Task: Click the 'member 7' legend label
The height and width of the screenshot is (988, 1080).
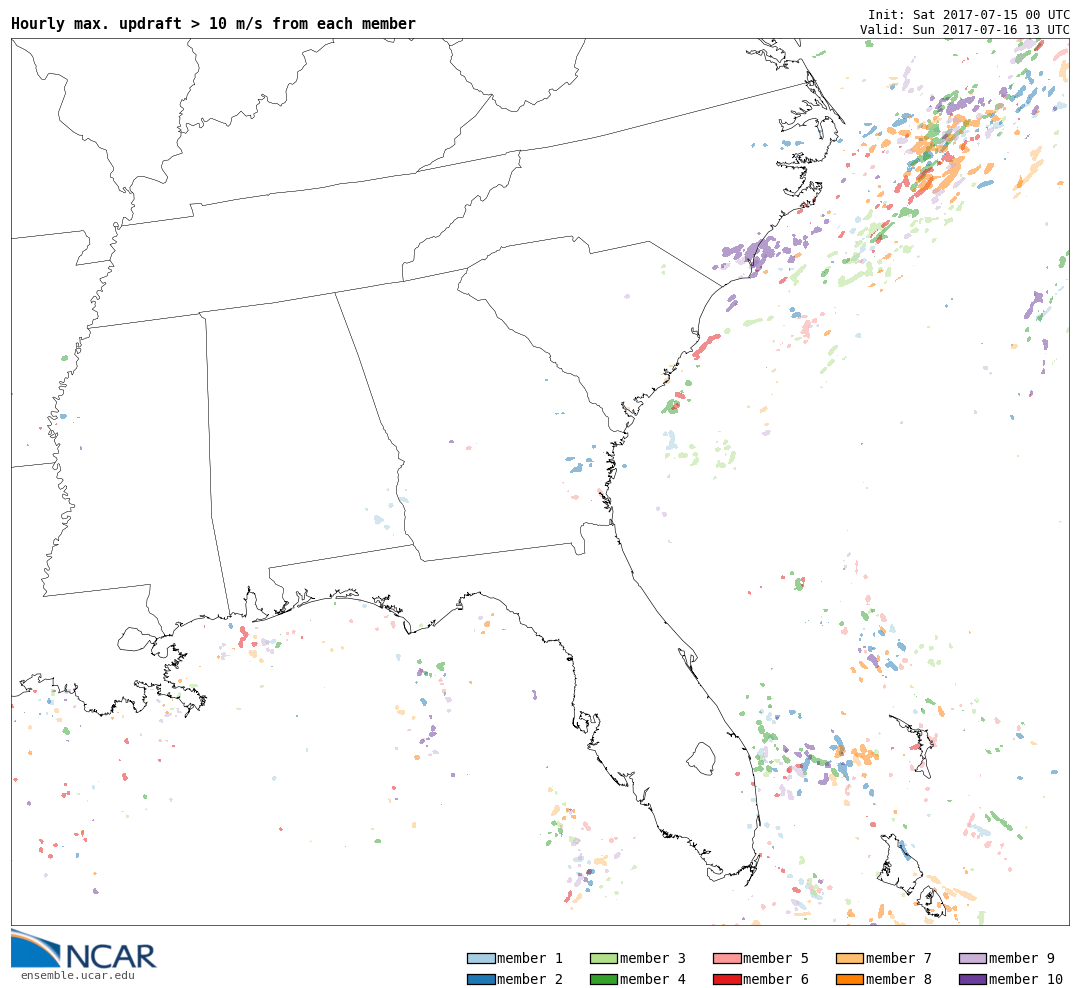Action: [899, 958]
